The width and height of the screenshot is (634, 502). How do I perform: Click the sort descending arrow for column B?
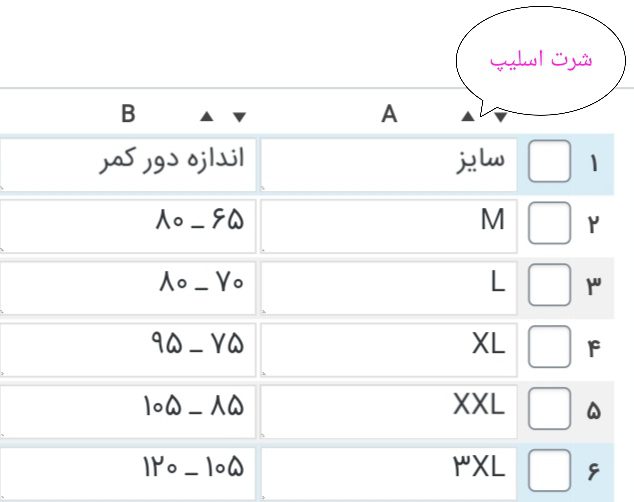(238, 116)
